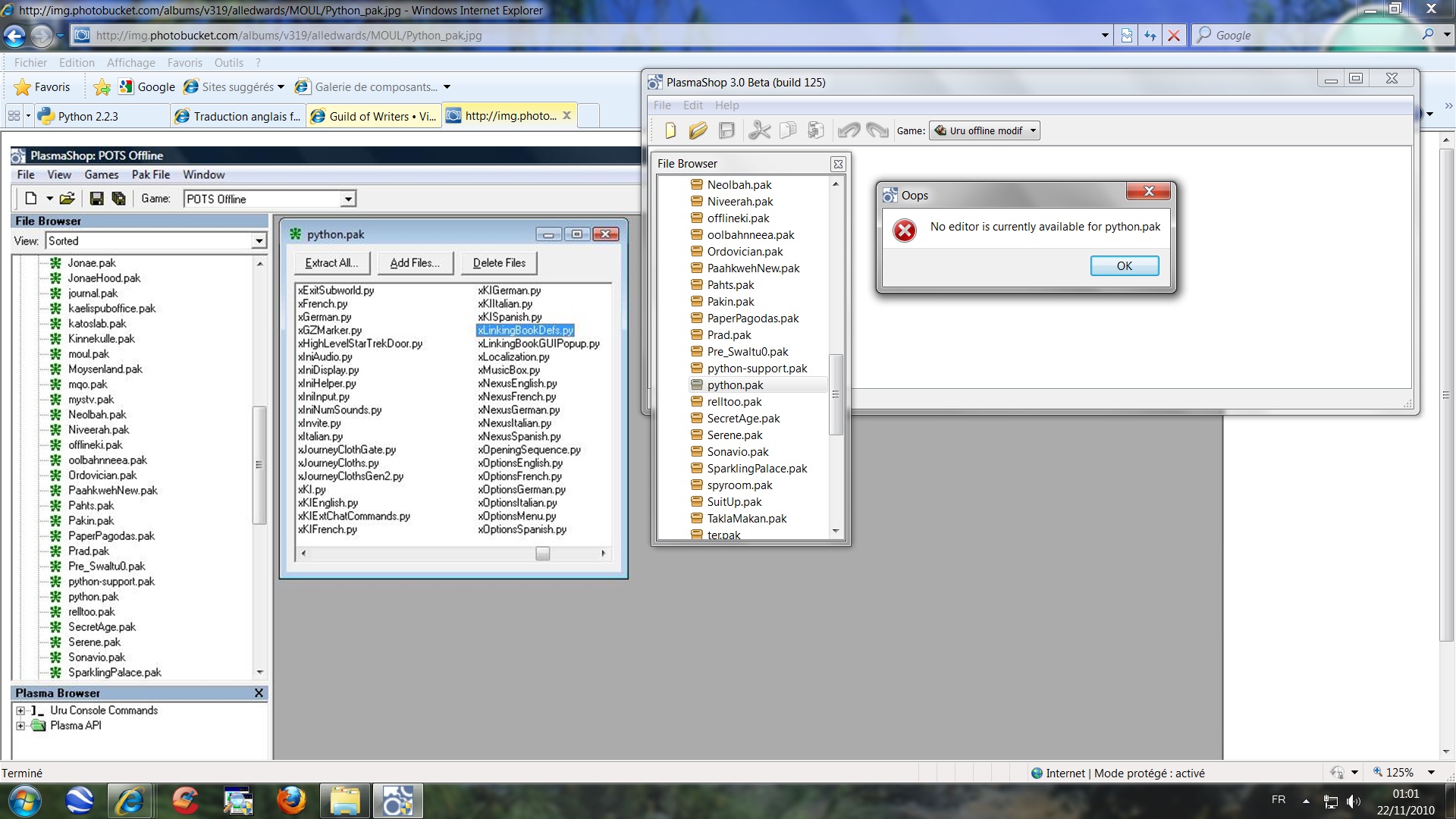Click vertical scrollbar thumb in POTS File Browser
Screen dimensions: 1456x819
click(259, 465)
